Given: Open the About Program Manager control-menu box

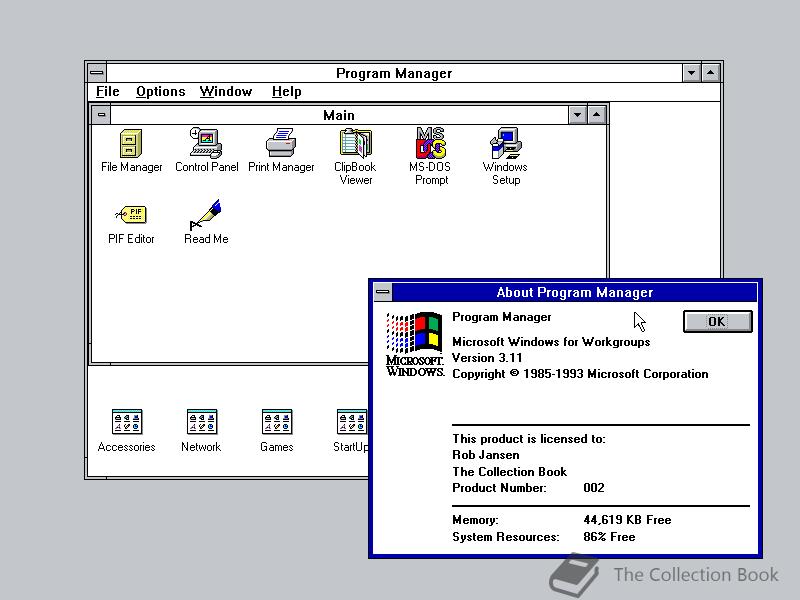Looking at the screenshot, I should point(383,292).
